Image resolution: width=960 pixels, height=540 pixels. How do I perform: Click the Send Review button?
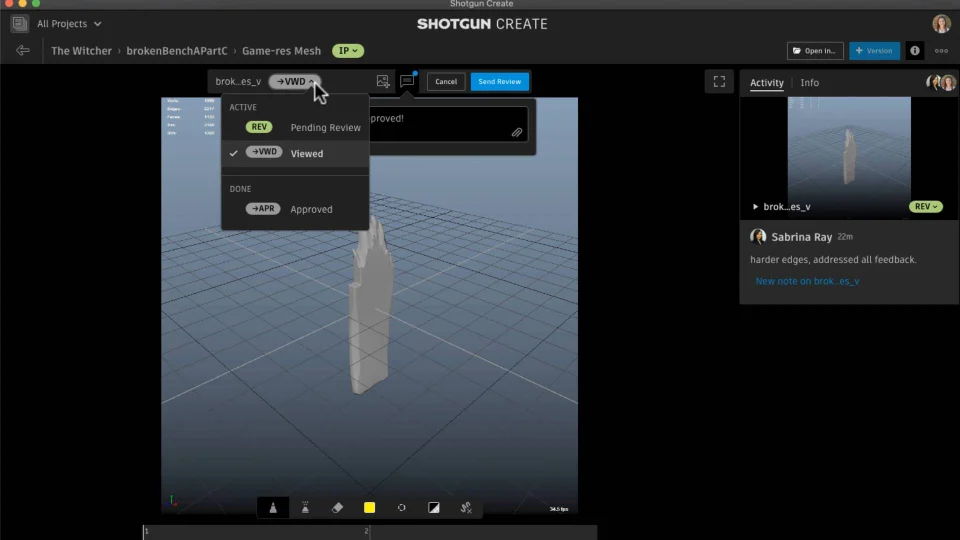point(500,81)
